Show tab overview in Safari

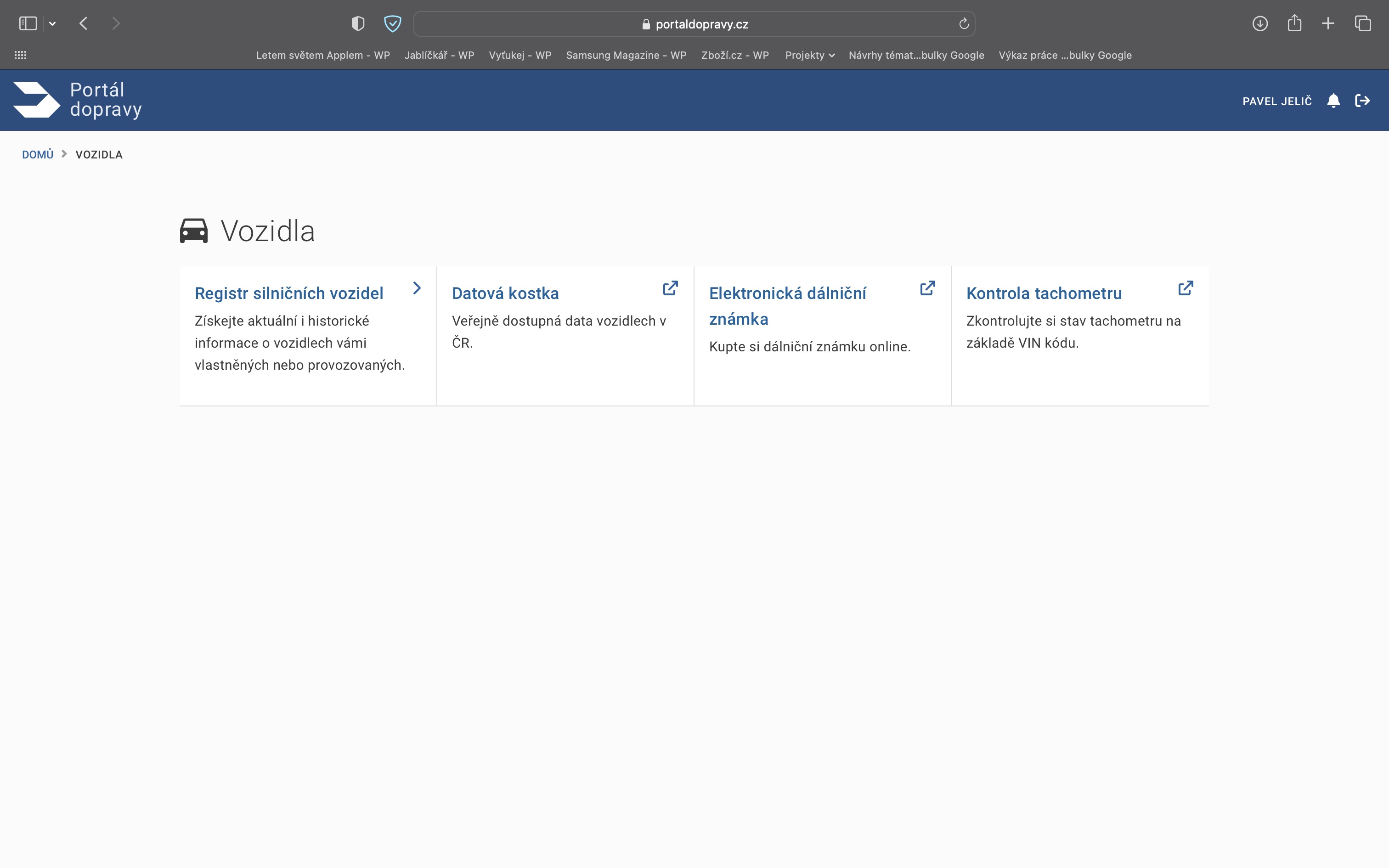point(1363,23)
